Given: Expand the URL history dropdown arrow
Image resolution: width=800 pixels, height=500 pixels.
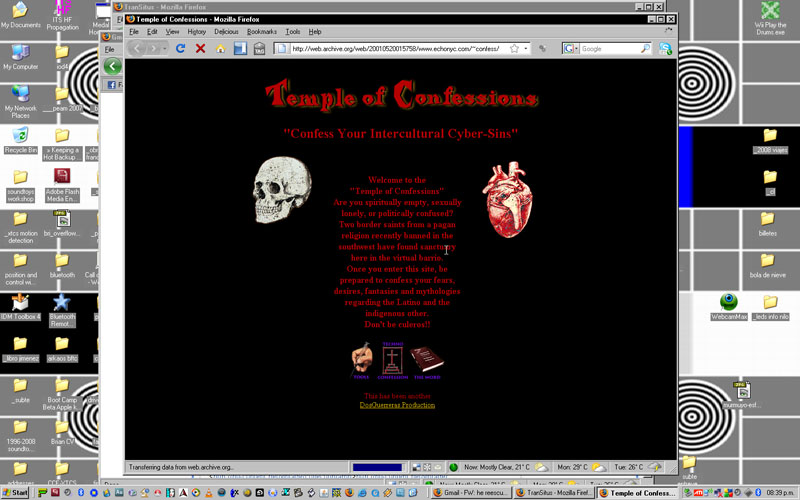Looking at the screenshot, I should coord(526,48).
